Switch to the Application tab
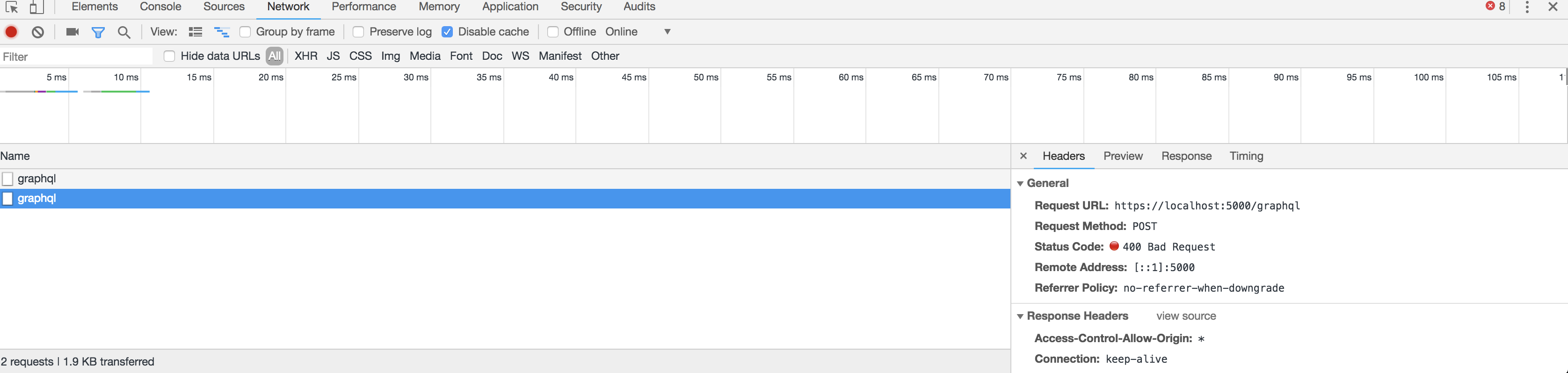The height and width of the screenshot is (373, 1568). [510, 7]
